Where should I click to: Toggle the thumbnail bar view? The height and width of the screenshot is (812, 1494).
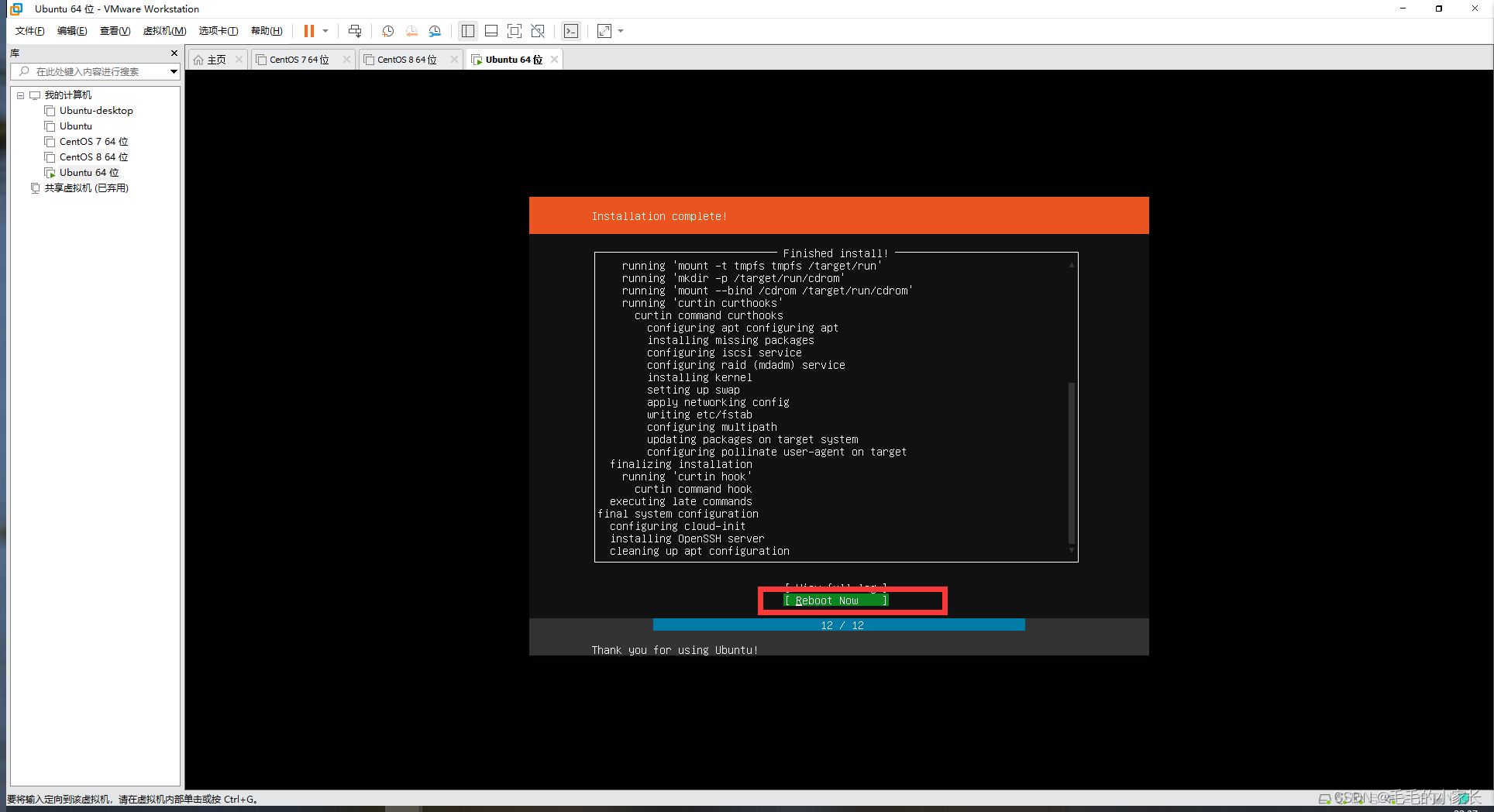(491, 31)
